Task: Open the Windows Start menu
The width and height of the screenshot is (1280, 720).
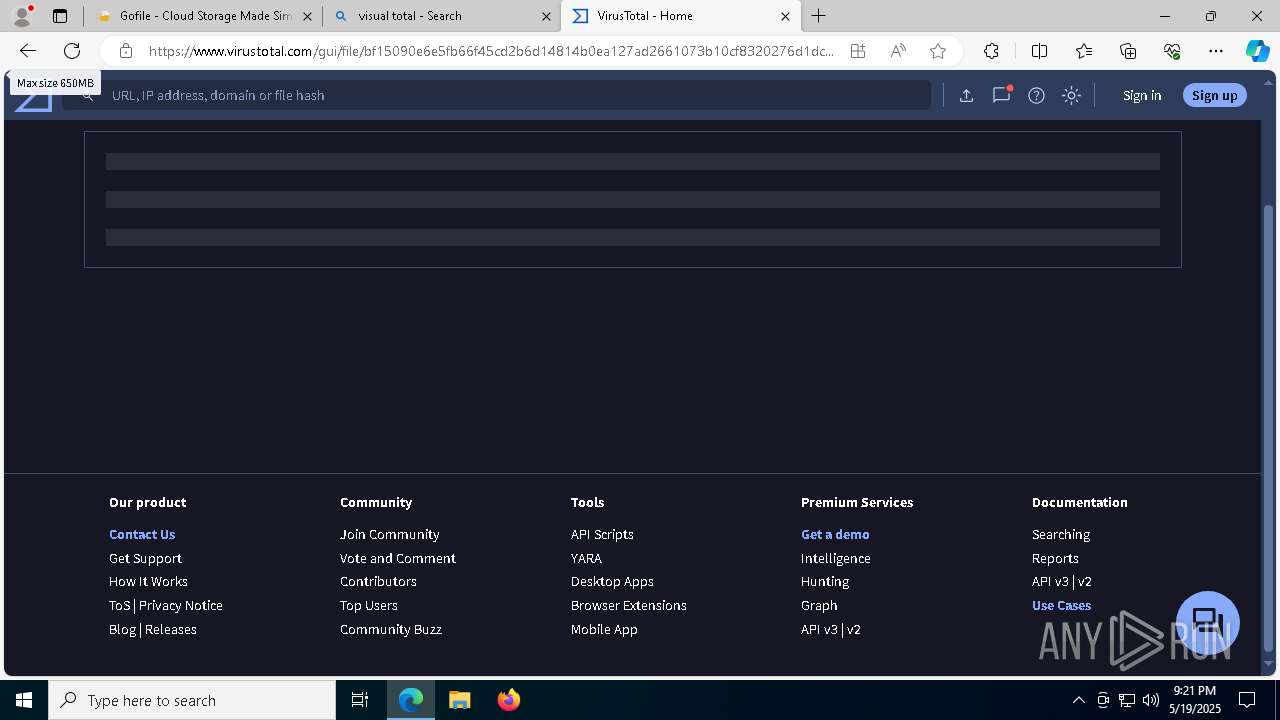Action: (24, 700)
